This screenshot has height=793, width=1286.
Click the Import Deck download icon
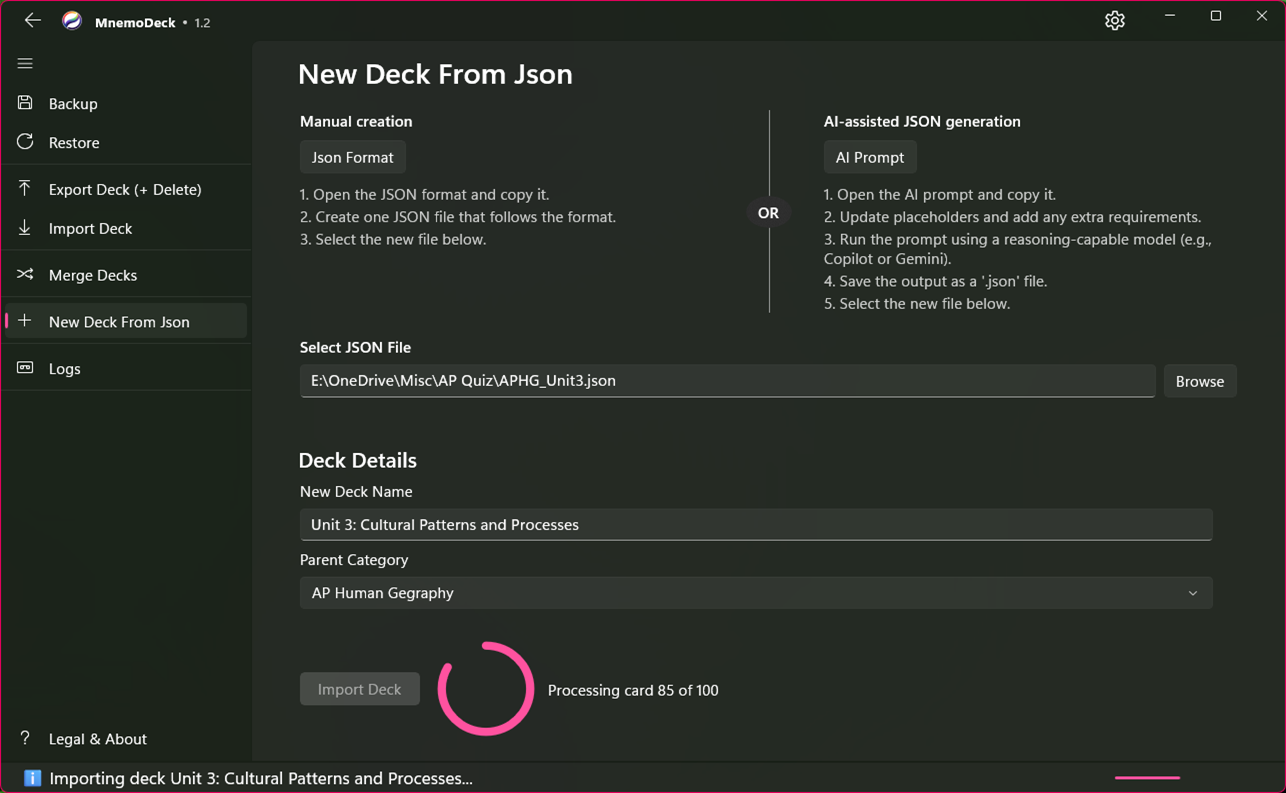click(25, 228)
